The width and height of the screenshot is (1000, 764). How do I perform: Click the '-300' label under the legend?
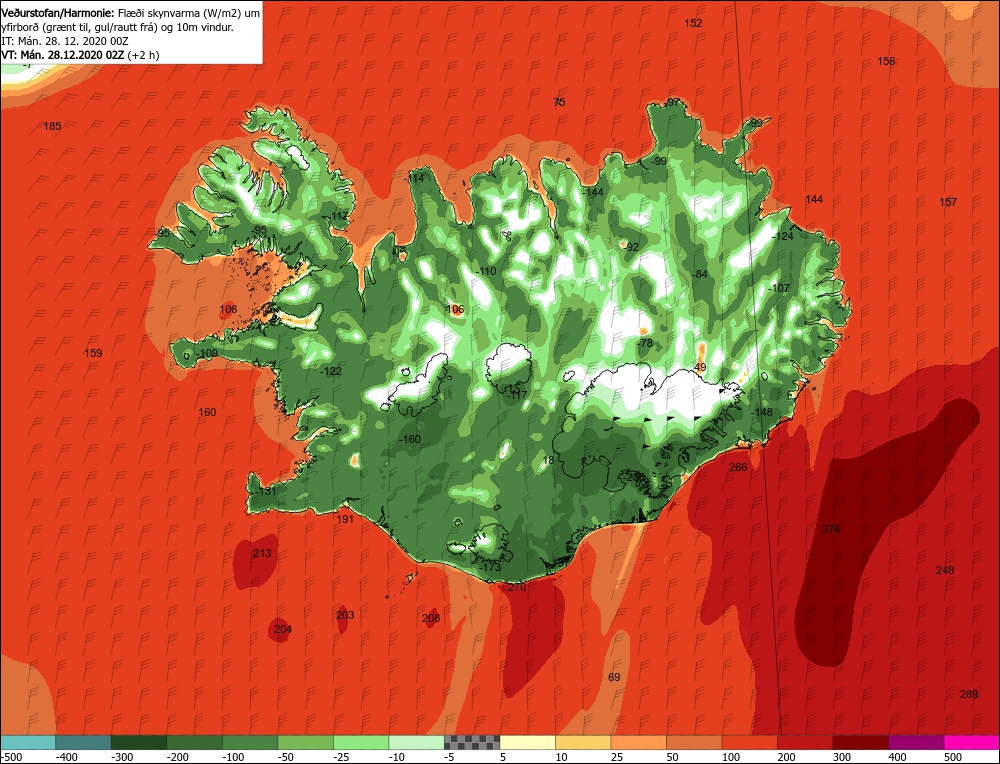tap(122, 757)
